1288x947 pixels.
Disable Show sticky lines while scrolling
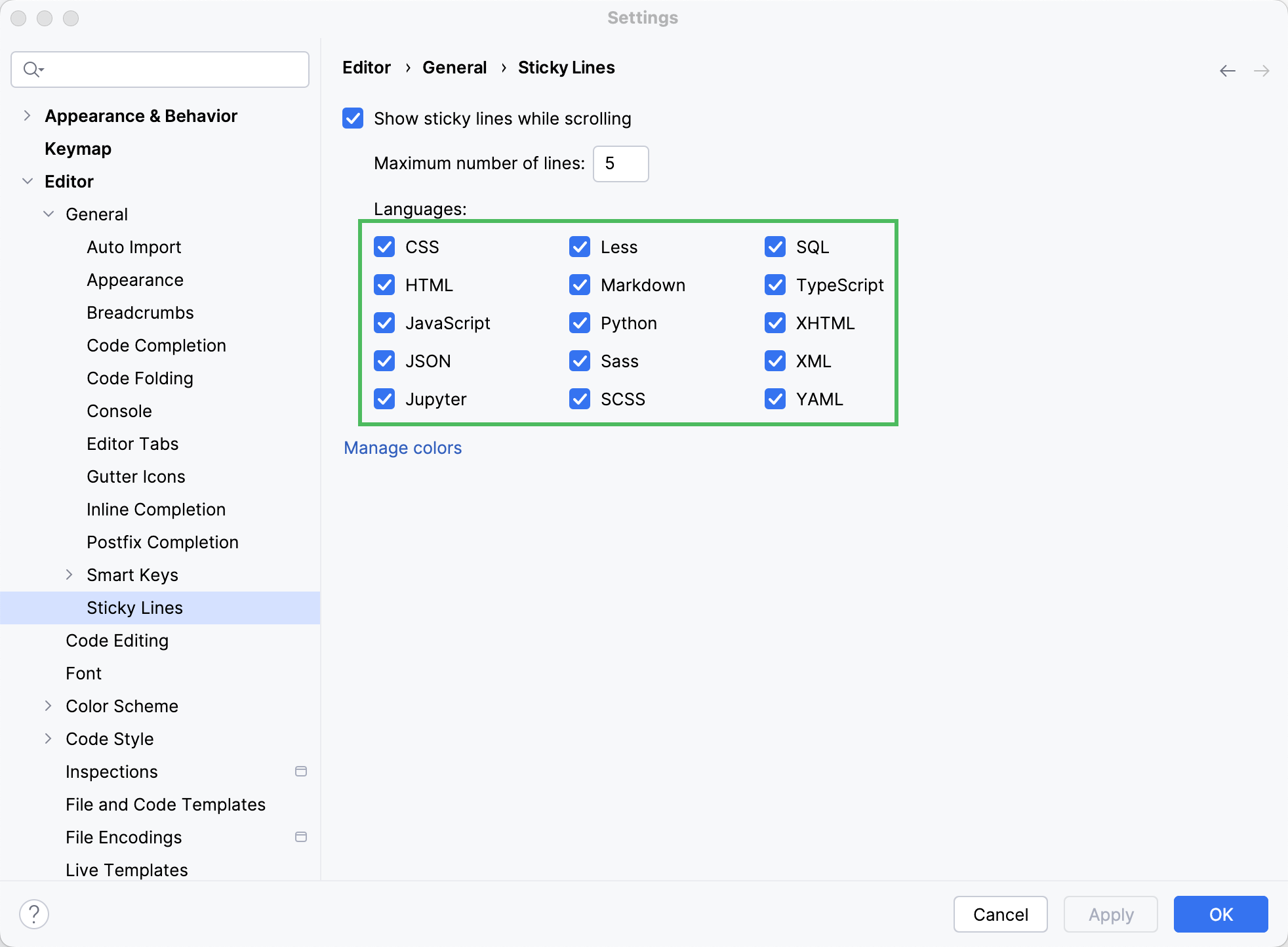[x=353, y=119]
